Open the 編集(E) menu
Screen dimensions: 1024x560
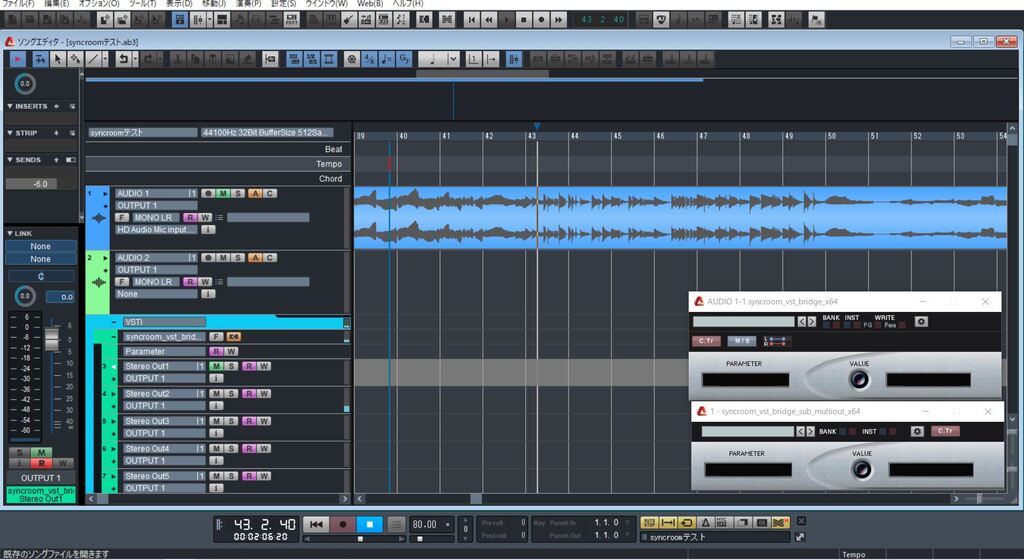click(x=56, y=3)
